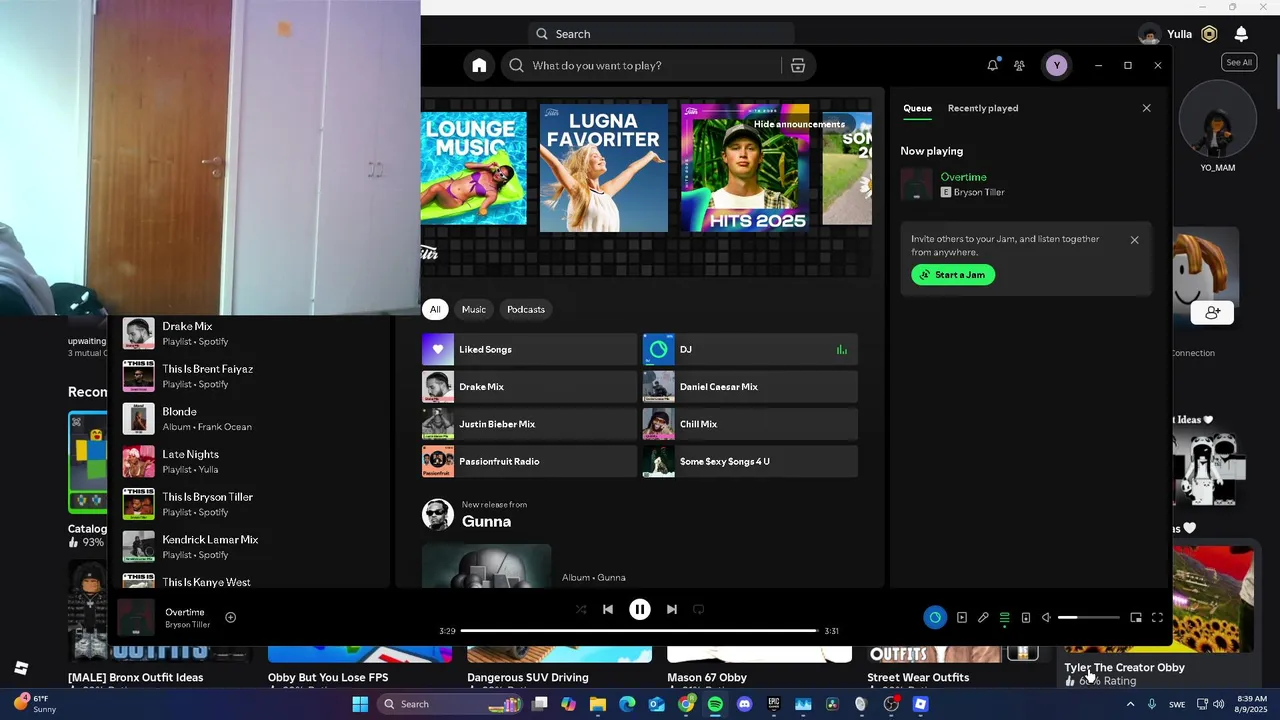This screenshot has height=720, width=1280.
Task: Switch to the Queue tab
Action: (x=917, y=108)
